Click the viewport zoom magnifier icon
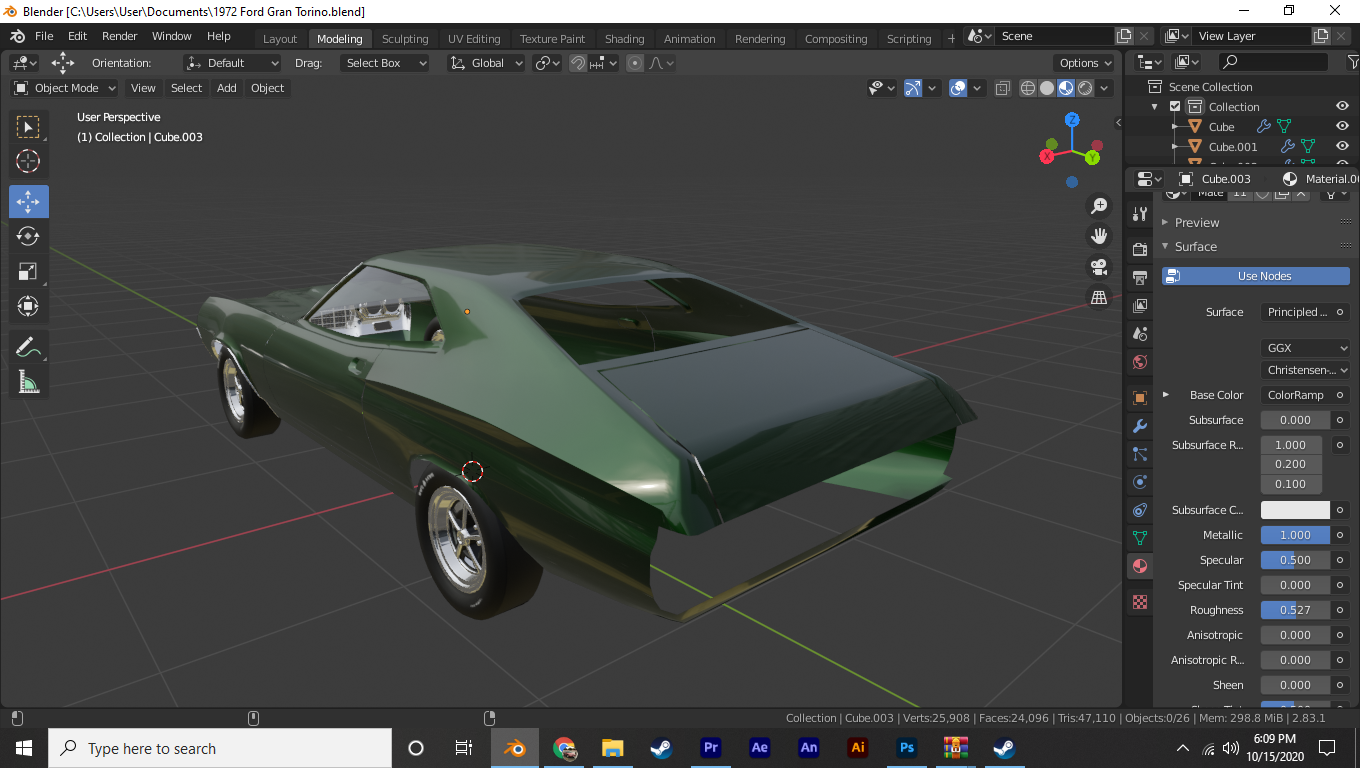Screen dimensions: 1360x768 tap(1099, 206)
